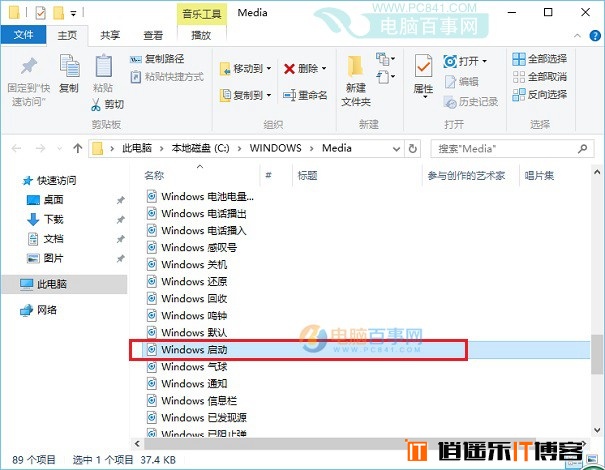The width and height of the screenshot is (605, 470).
Task: Switch to Play (播放) tab
Action: click(x=201, y=35)
